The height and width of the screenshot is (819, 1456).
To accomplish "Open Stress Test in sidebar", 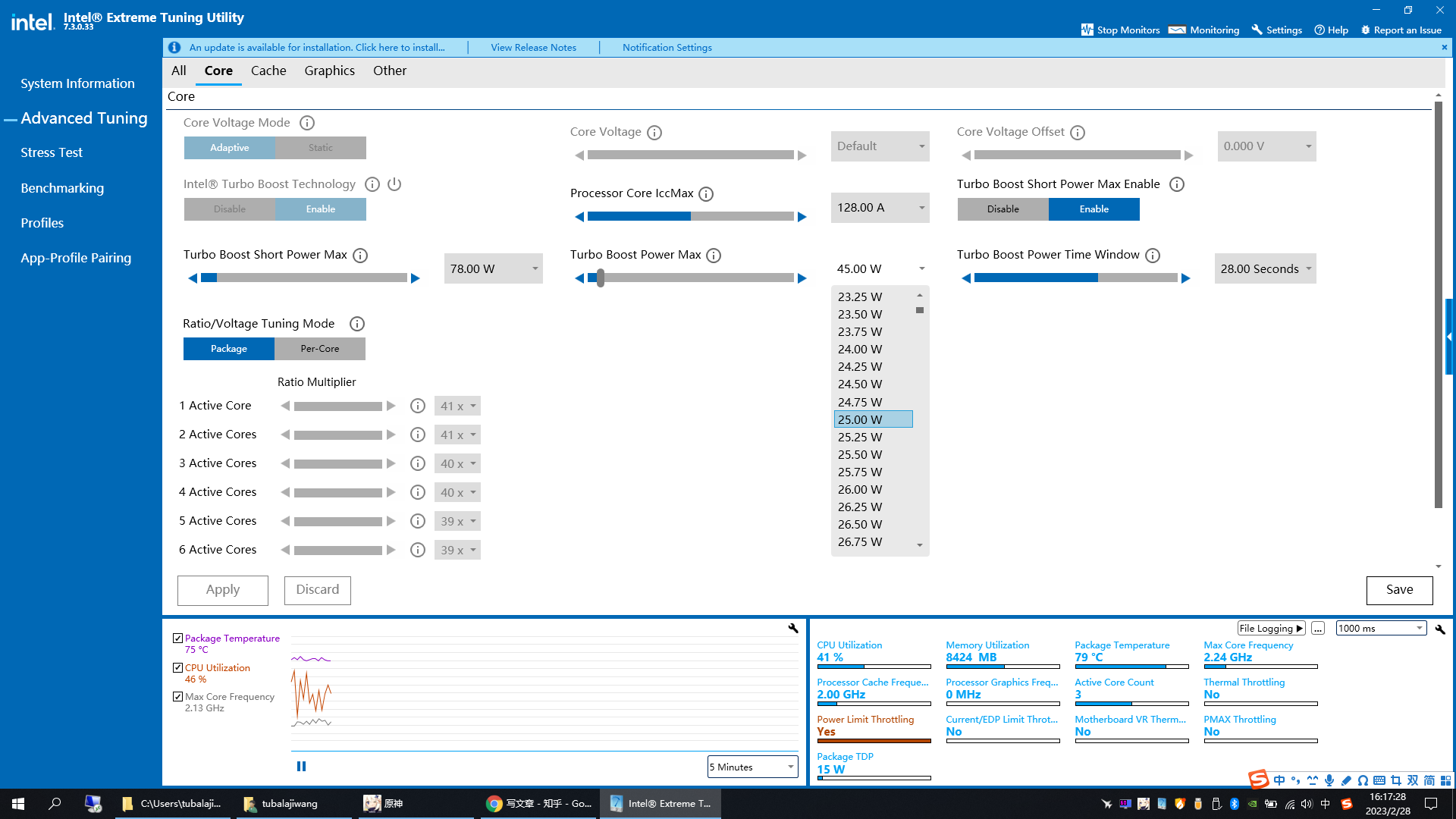I will (52, 152).
